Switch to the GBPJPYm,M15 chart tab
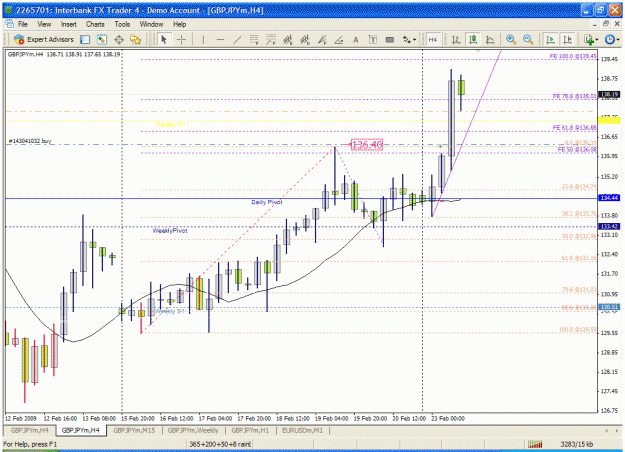This screenshot has width=625, height=452. [x=134, y=430]
